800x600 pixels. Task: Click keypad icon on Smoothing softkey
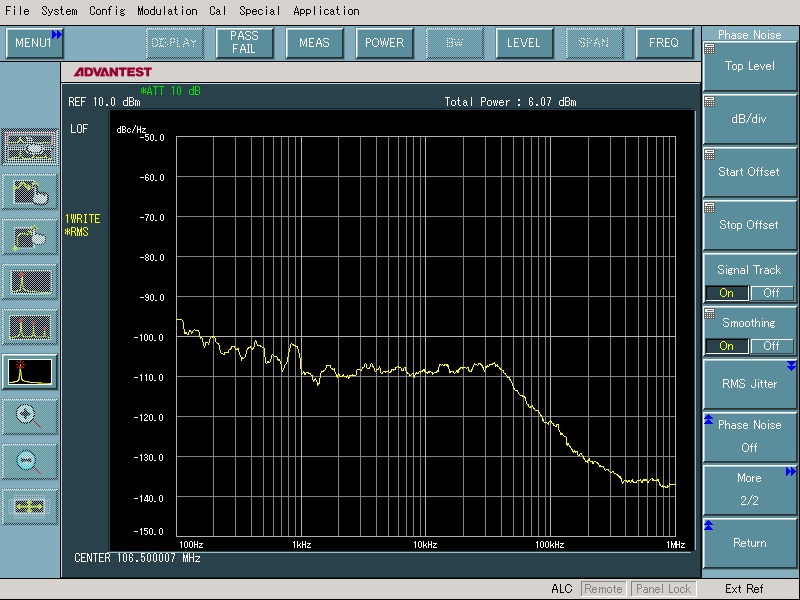[710, 313]
